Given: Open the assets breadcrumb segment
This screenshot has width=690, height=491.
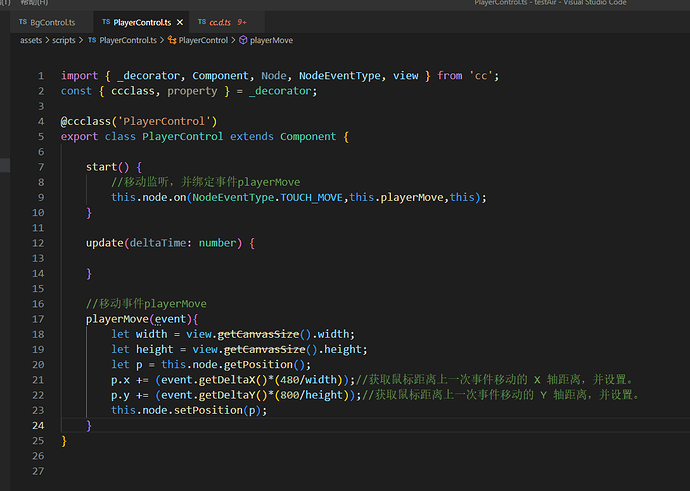Looking at the screenshot, I should point(31,40).
